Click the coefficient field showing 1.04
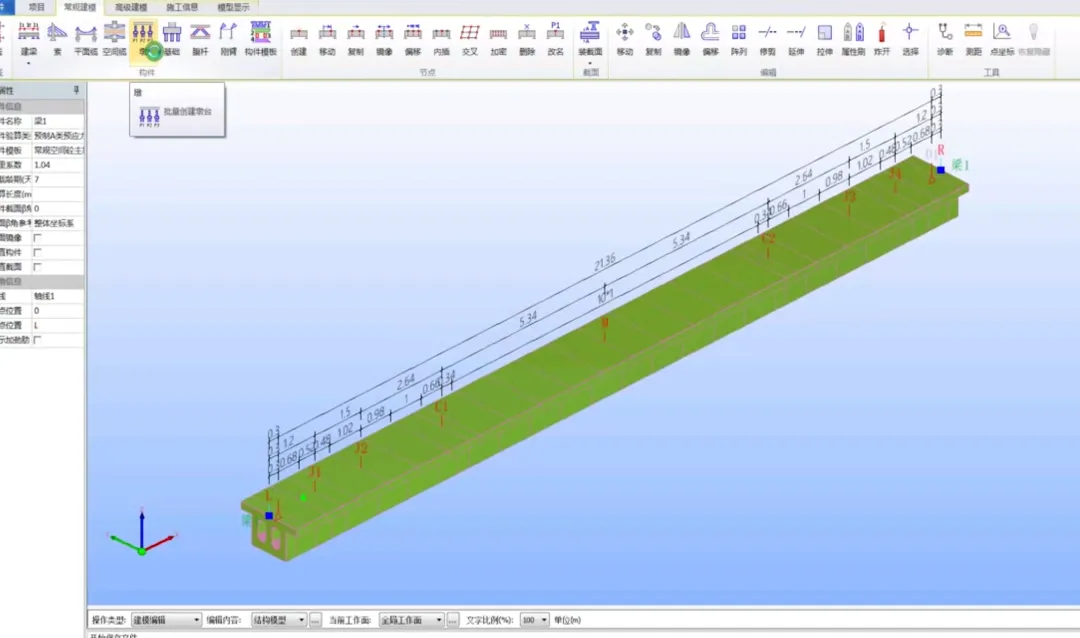 (58, 165)
